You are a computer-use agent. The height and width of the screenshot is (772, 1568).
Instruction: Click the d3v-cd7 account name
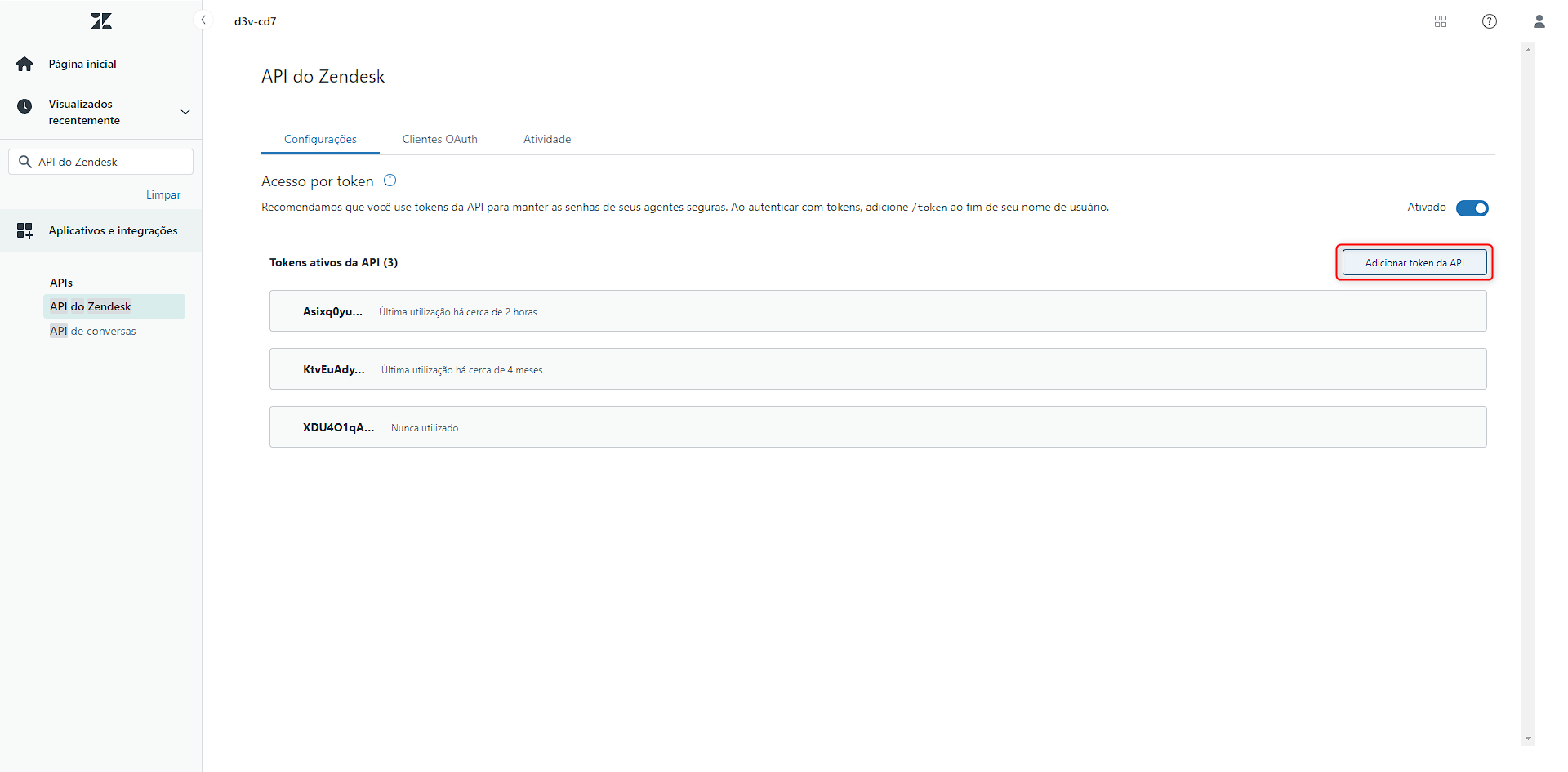[256, 21]
